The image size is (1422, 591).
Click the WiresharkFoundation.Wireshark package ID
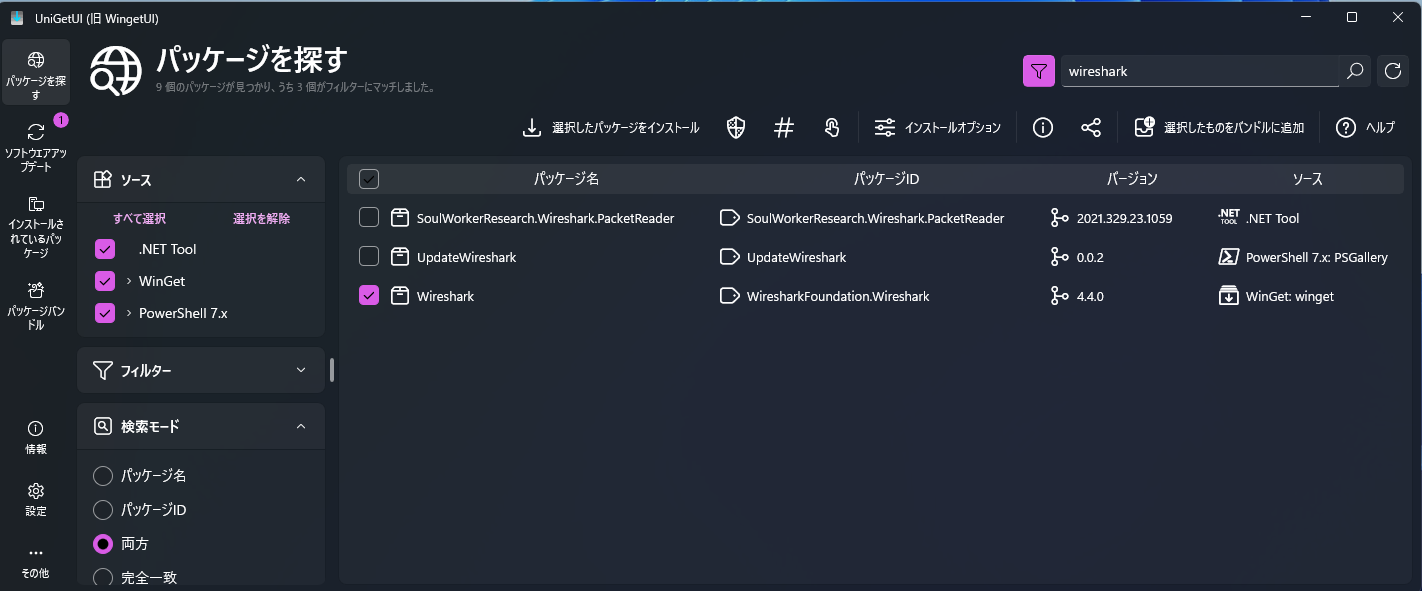(838, 296)
